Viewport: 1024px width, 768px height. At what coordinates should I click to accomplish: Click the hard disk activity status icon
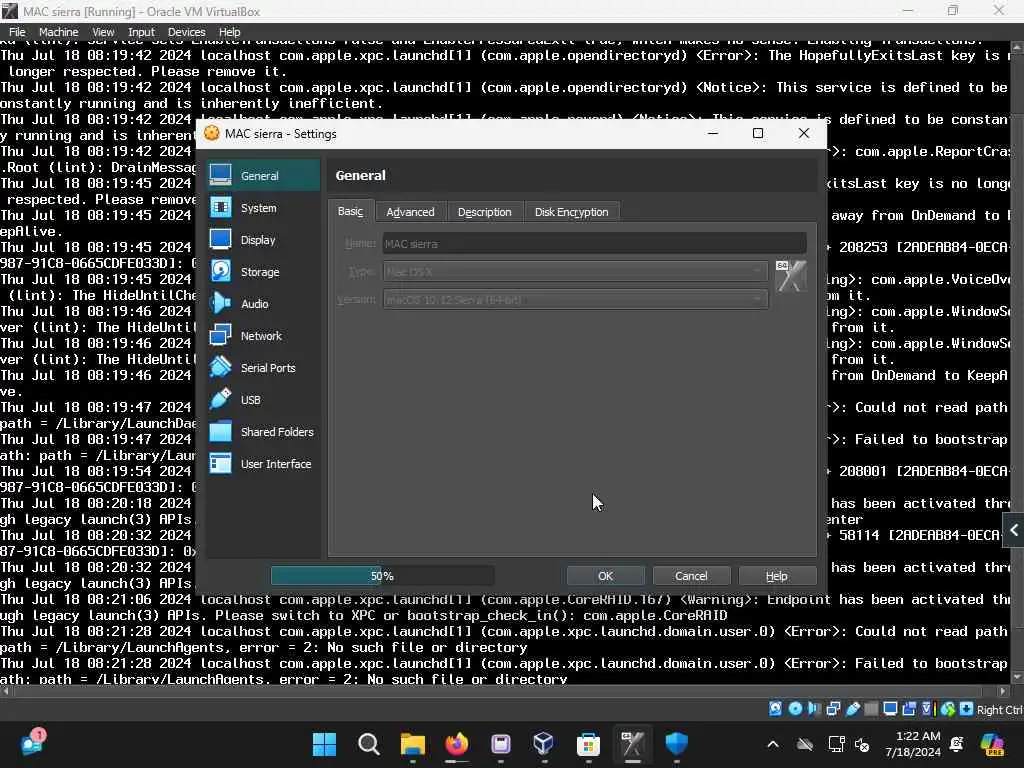775,709
